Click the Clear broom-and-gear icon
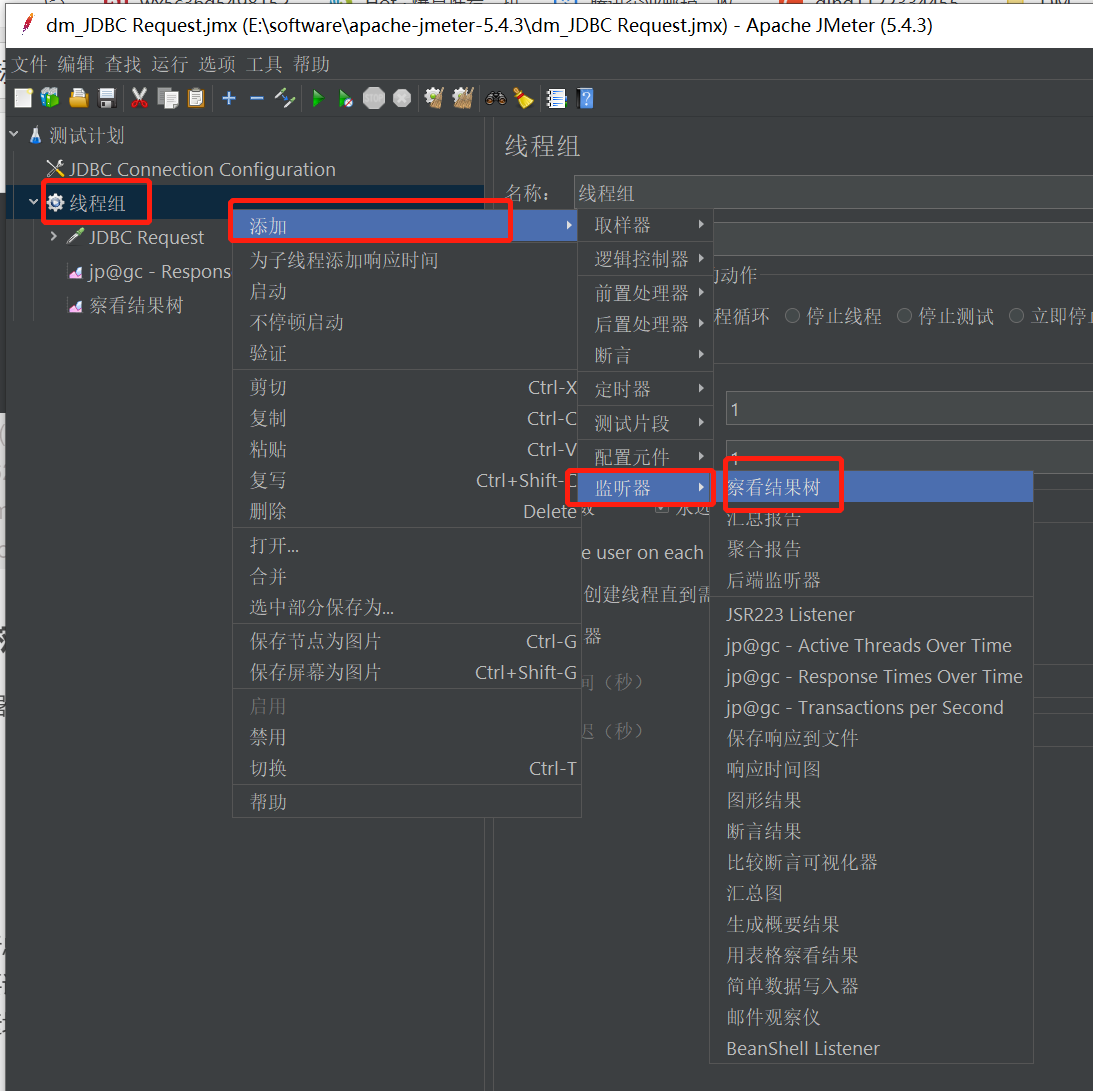Image resolution: width=1093 pixels, height=1091 pixels. click(435, 98)
